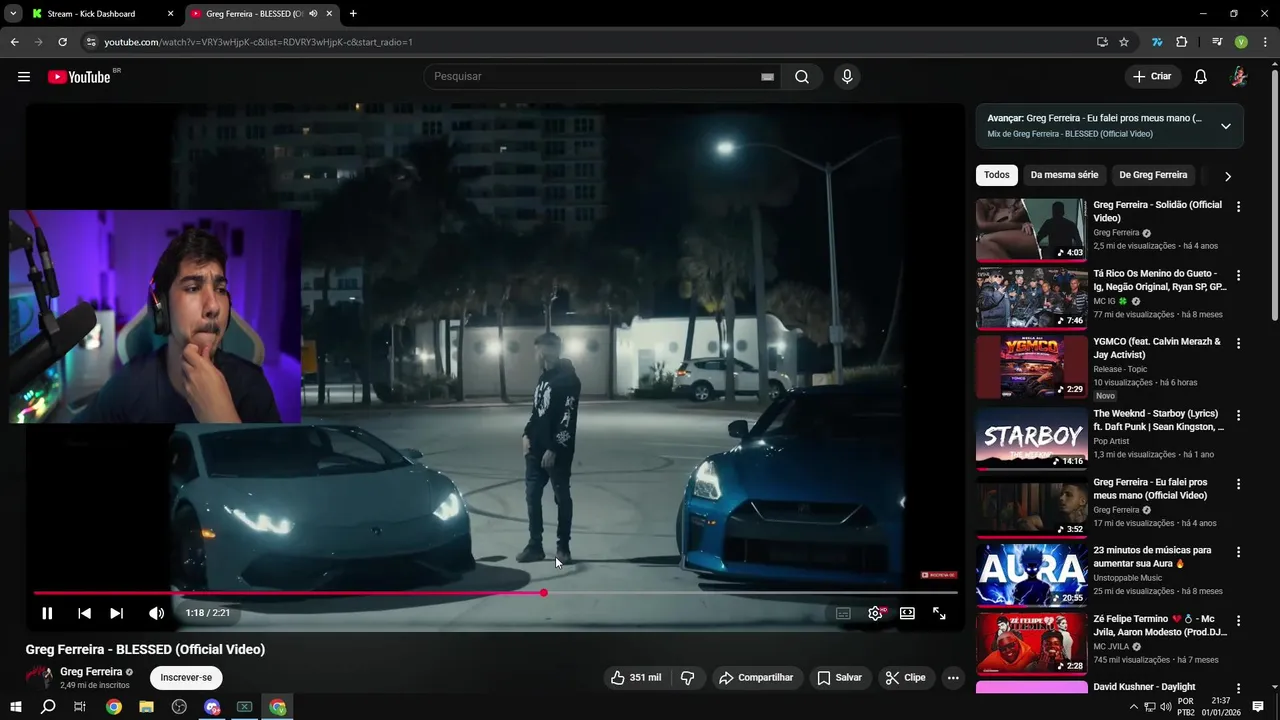Open options for 23 minutos de músicas

pos(1238,552)
